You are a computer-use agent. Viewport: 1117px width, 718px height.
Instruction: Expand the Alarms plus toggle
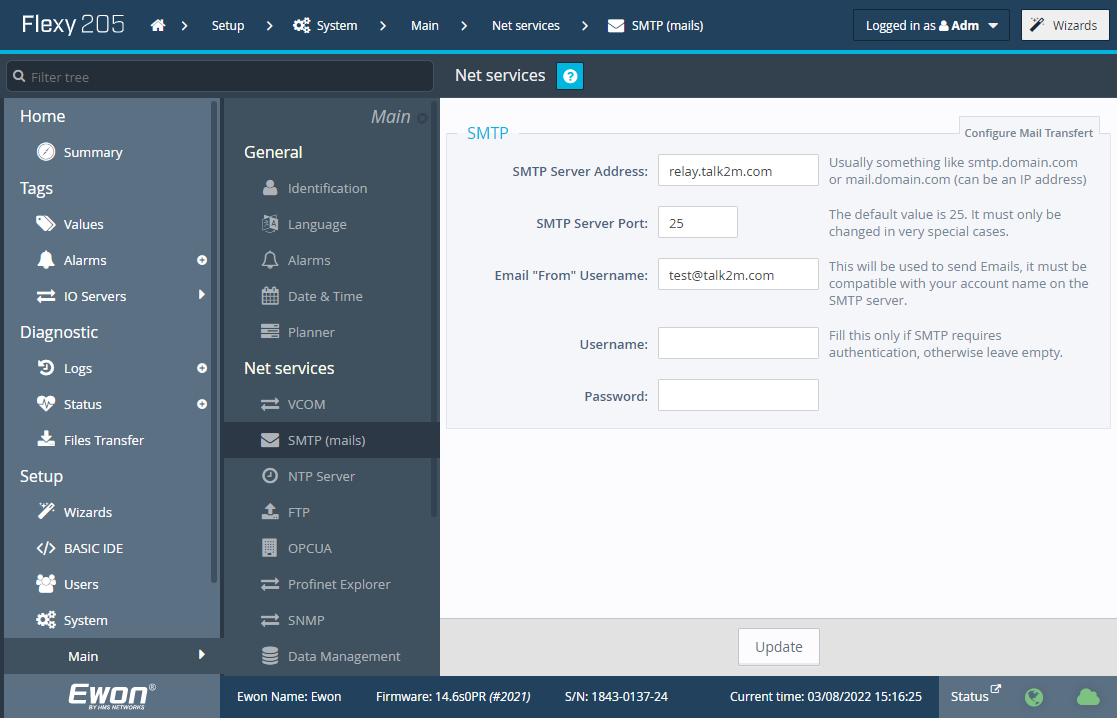(202, 261)
